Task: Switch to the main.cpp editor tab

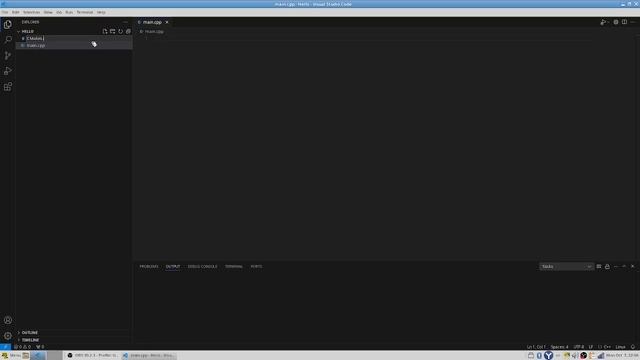Action: (152, 22)
